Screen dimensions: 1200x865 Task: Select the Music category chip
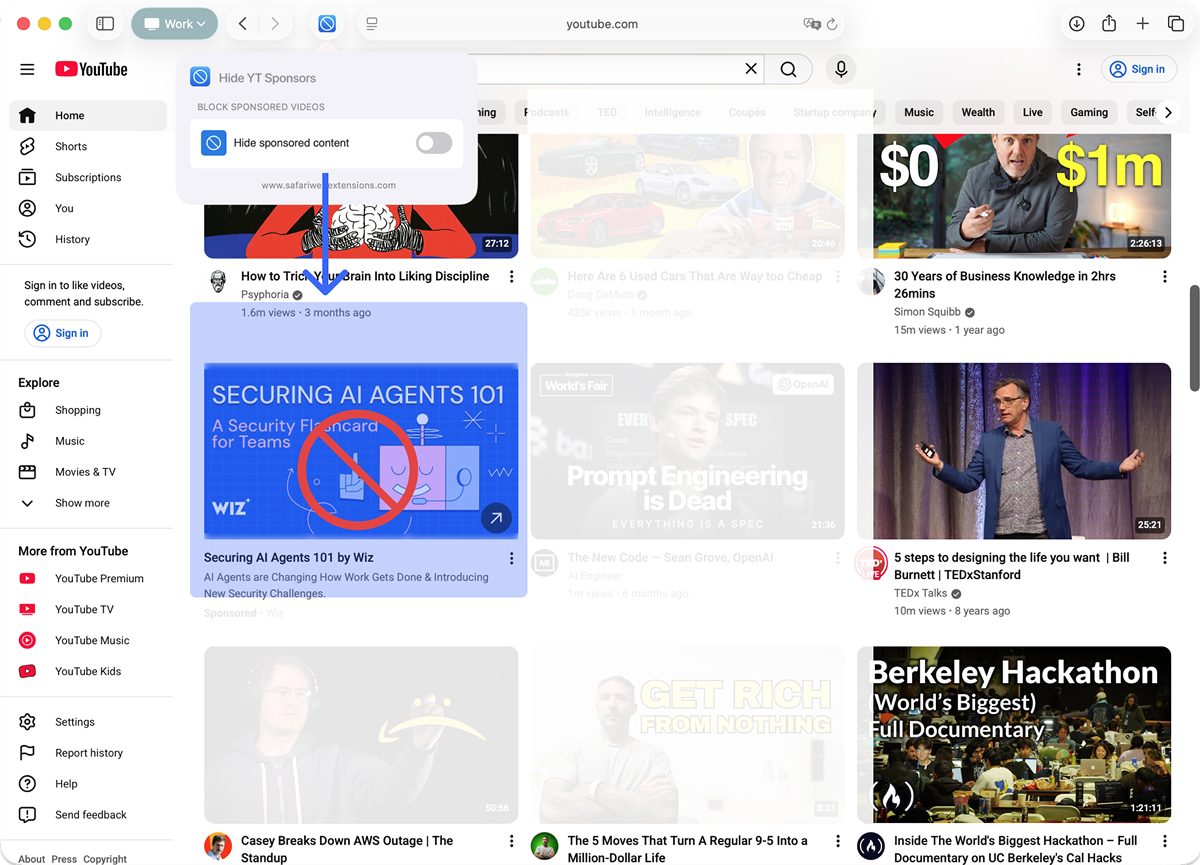coord(918,112)
